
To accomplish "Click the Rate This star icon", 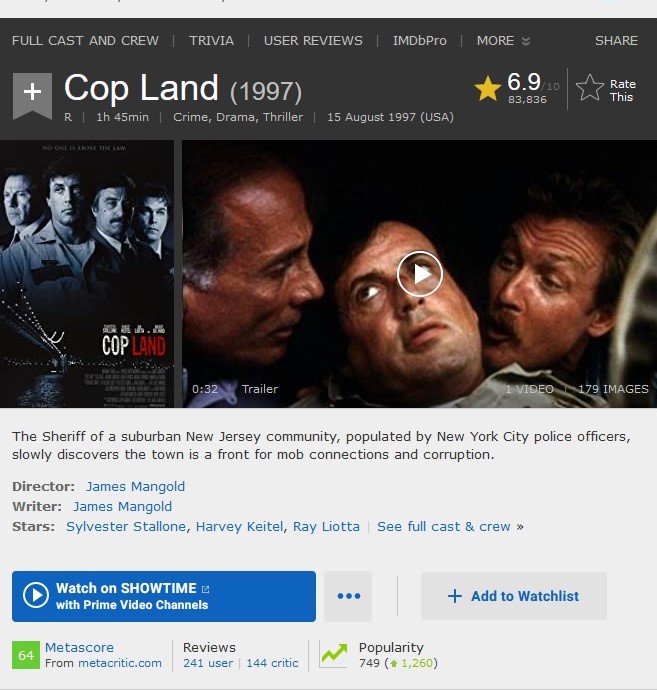I will (x=590, y=88).
